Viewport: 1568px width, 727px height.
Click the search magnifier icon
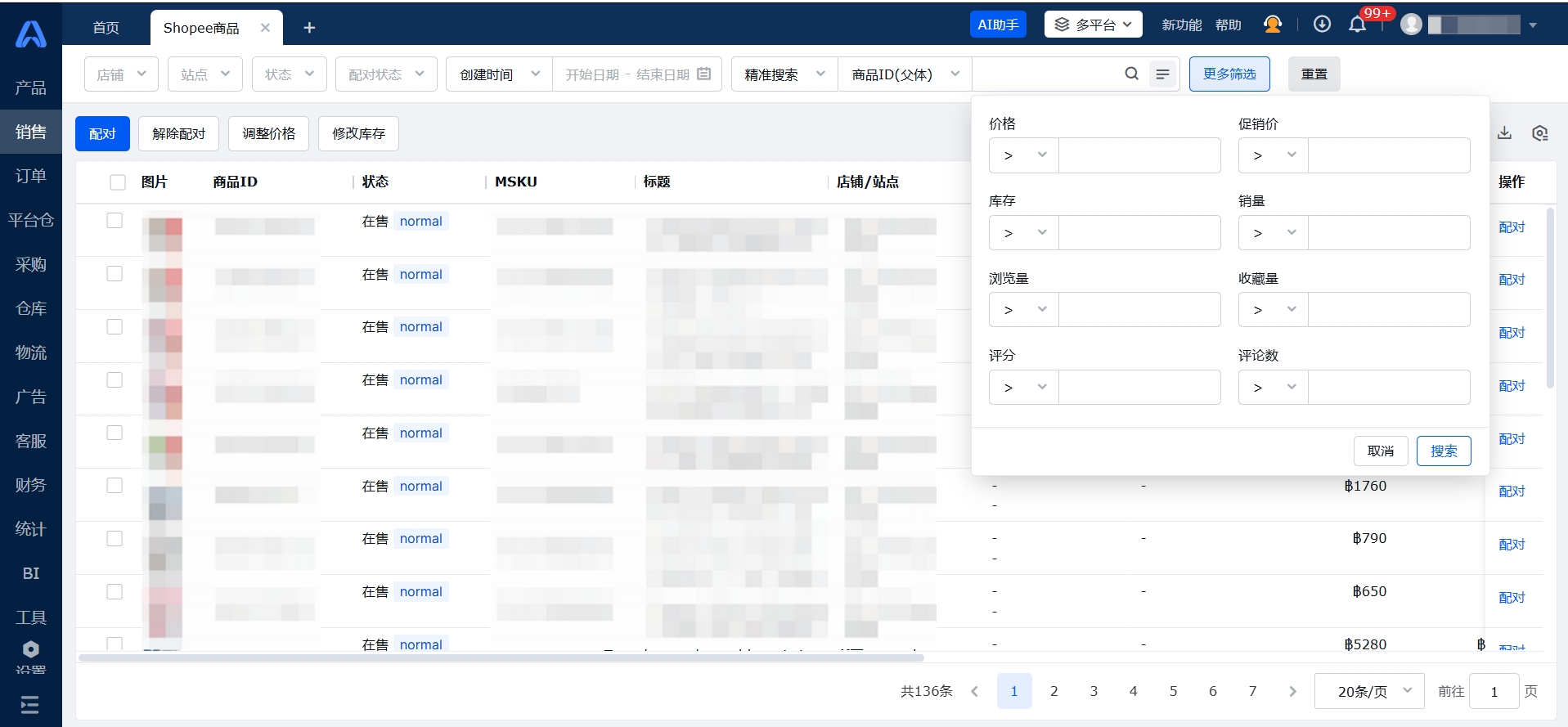(1131, 74)
